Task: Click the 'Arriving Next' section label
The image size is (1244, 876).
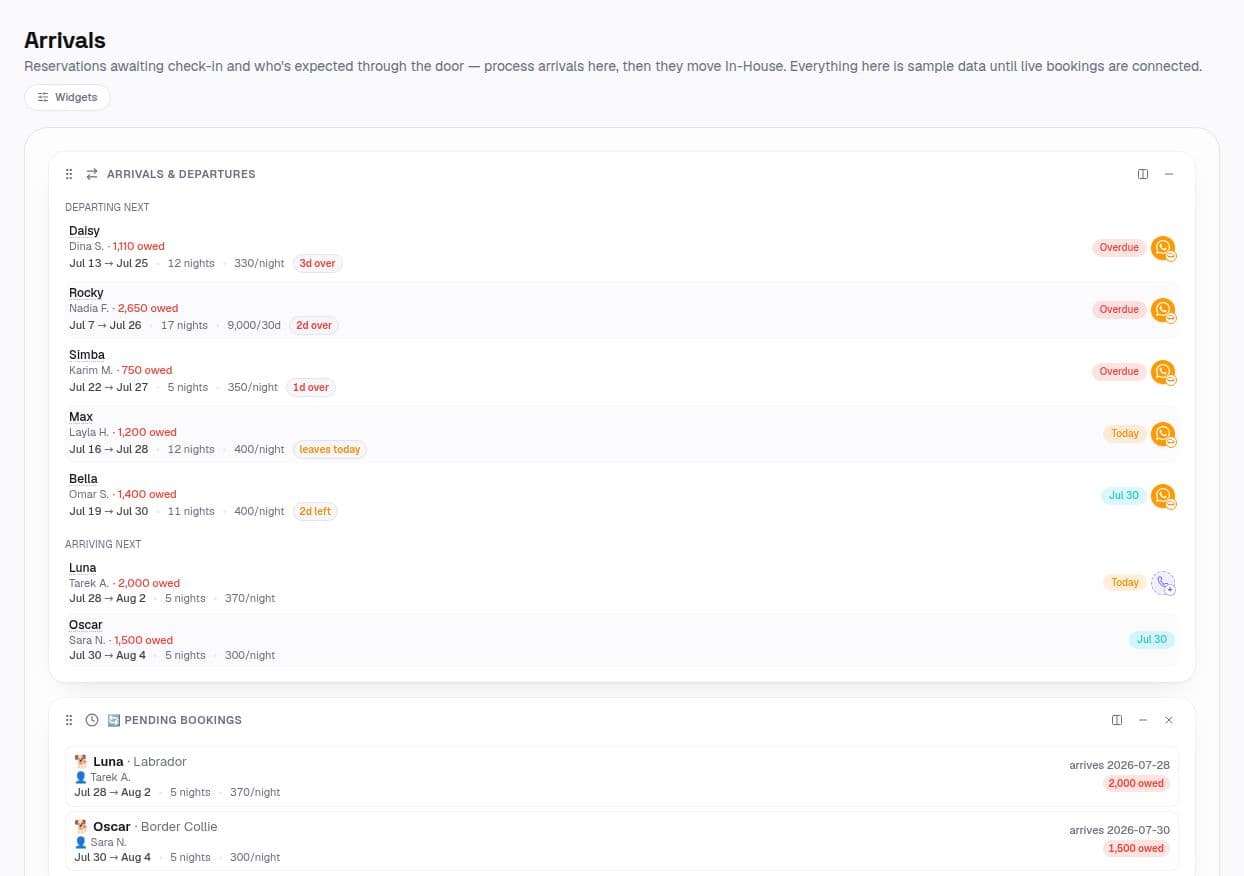Action: [x=103, y=545]
